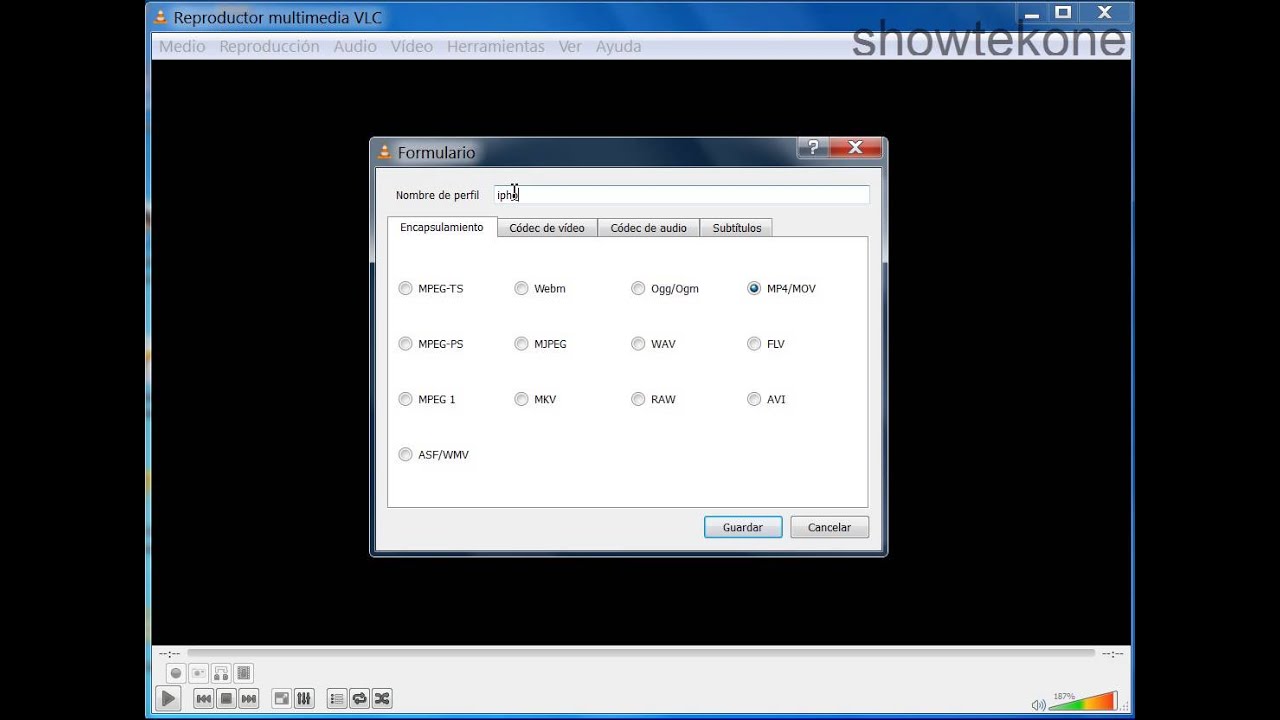
Task: Click the Nombre de perfil text field
Action: tap(682, 195)
